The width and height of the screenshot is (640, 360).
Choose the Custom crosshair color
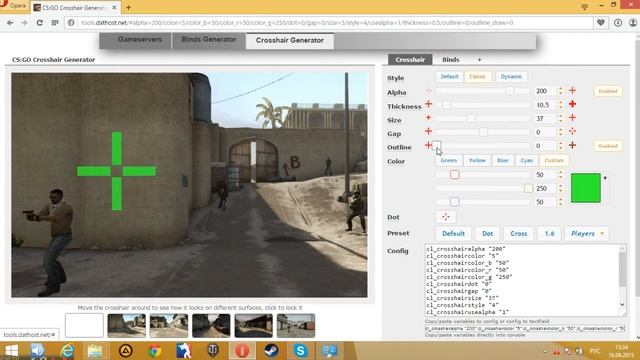coord(554,160)
